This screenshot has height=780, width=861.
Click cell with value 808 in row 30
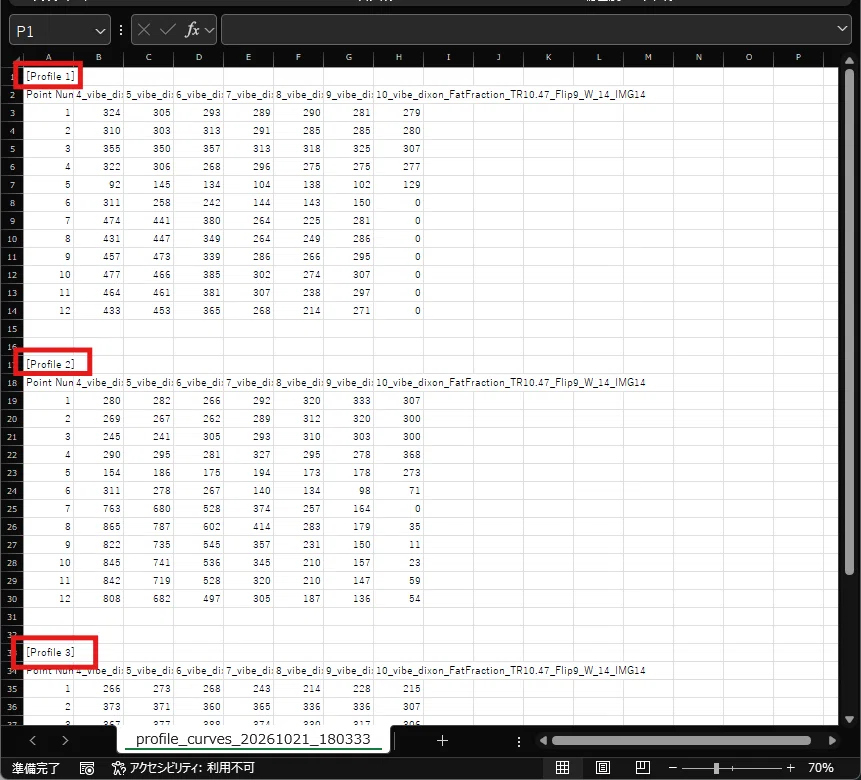[99, 599]
